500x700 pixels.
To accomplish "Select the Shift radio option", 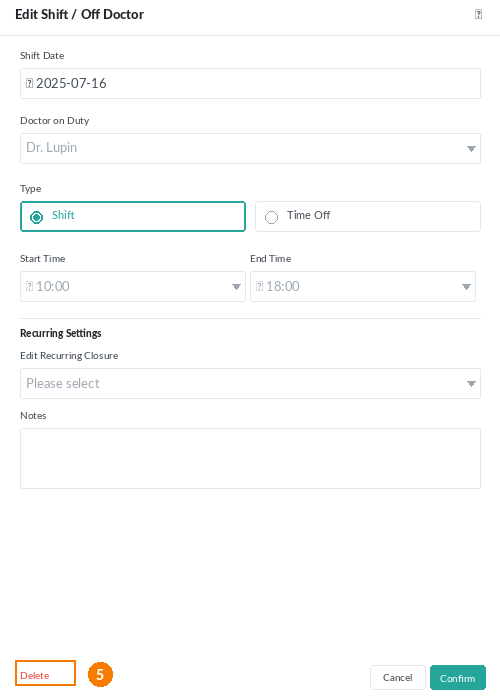I will 133,217.
